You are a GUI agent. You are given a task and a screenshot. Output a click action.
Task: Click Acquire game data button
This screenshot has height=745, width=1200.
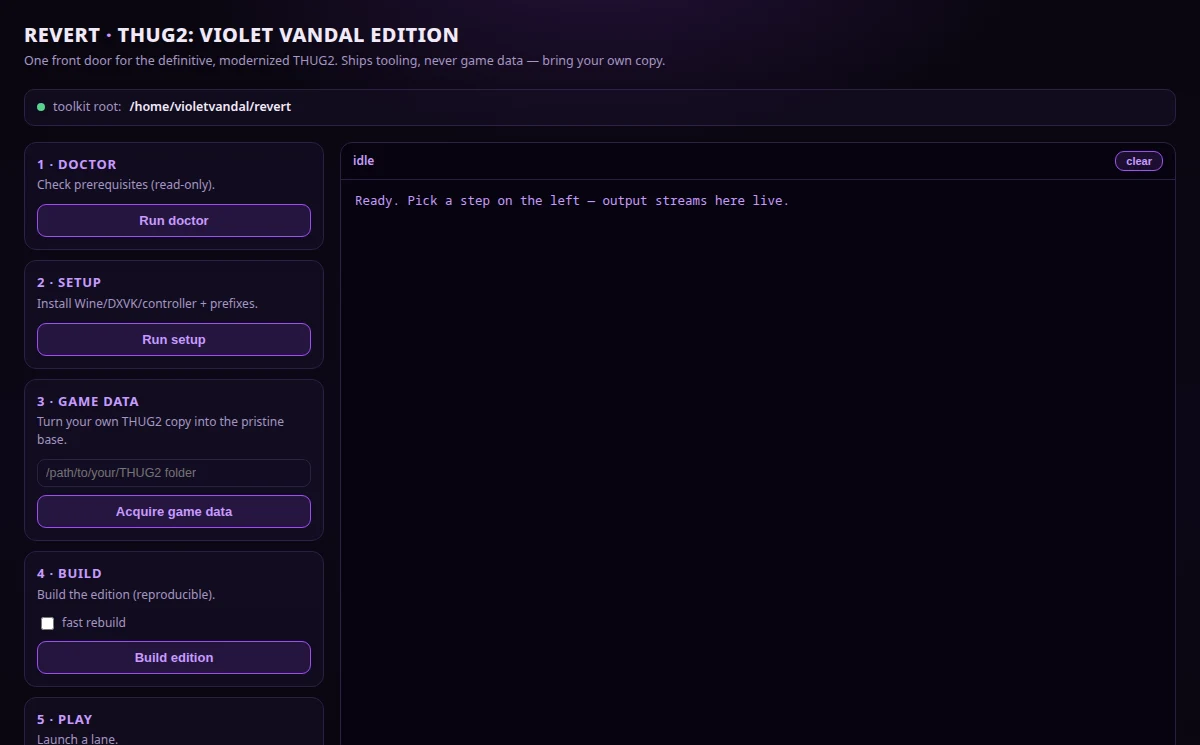click(174, 511)
